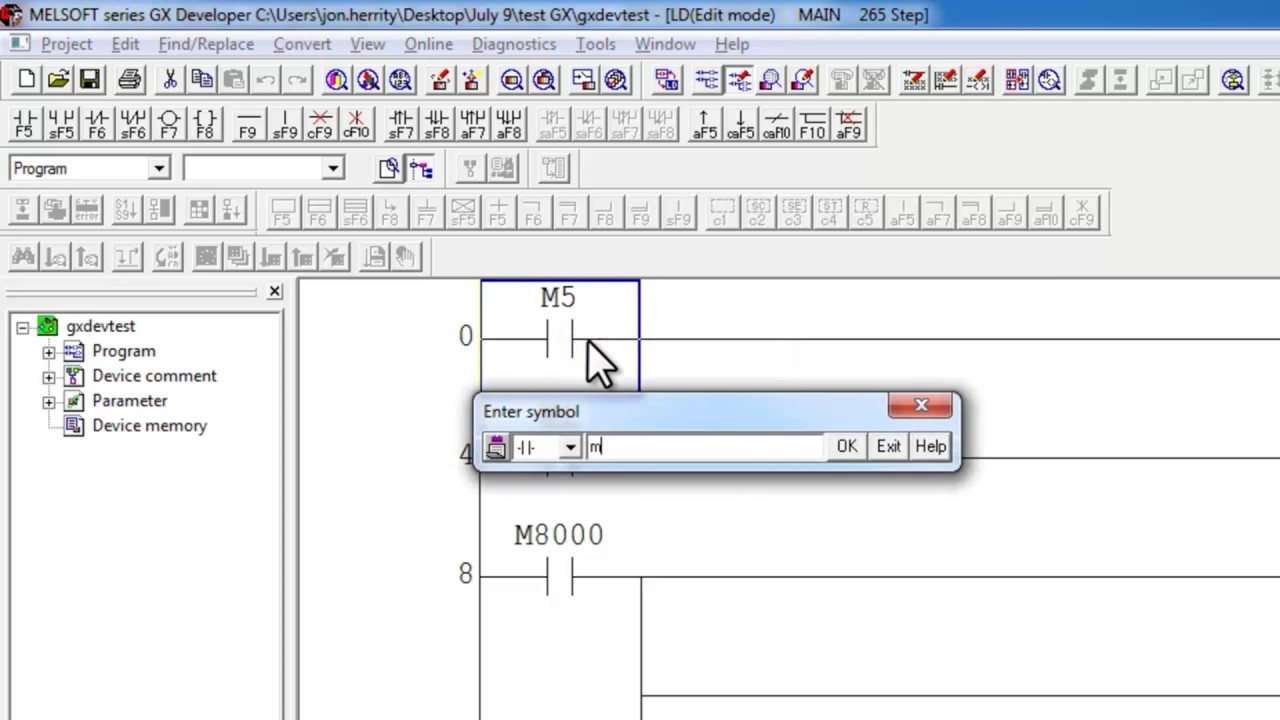Draw vertical line sF9
This screenshot has height=720, width=1280.
tap(285, 124)
